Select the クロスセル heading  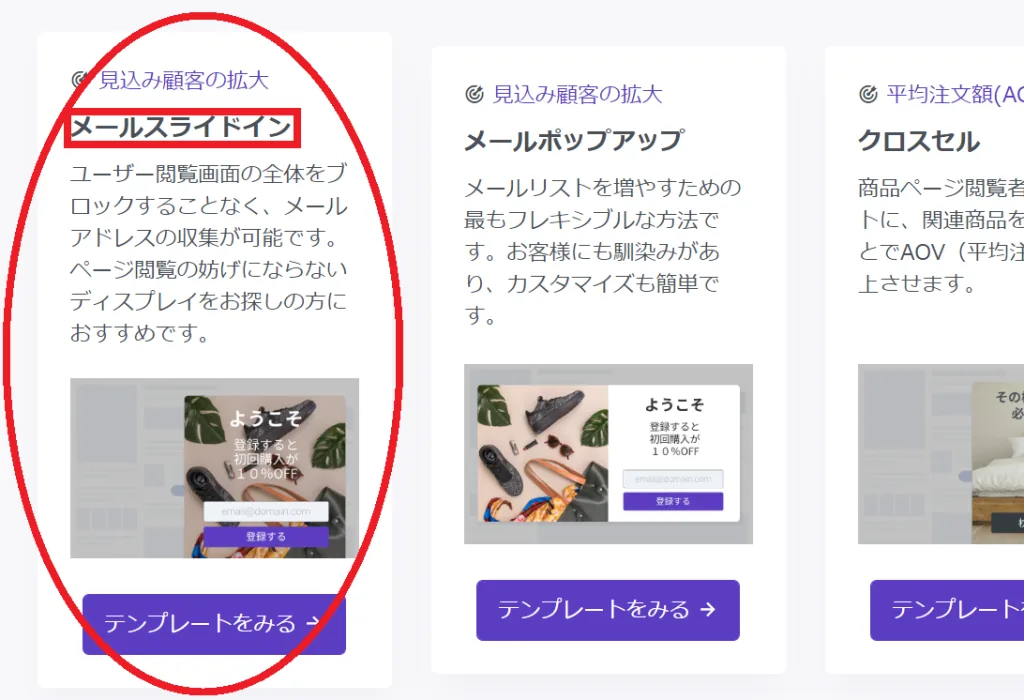point(919,141)
